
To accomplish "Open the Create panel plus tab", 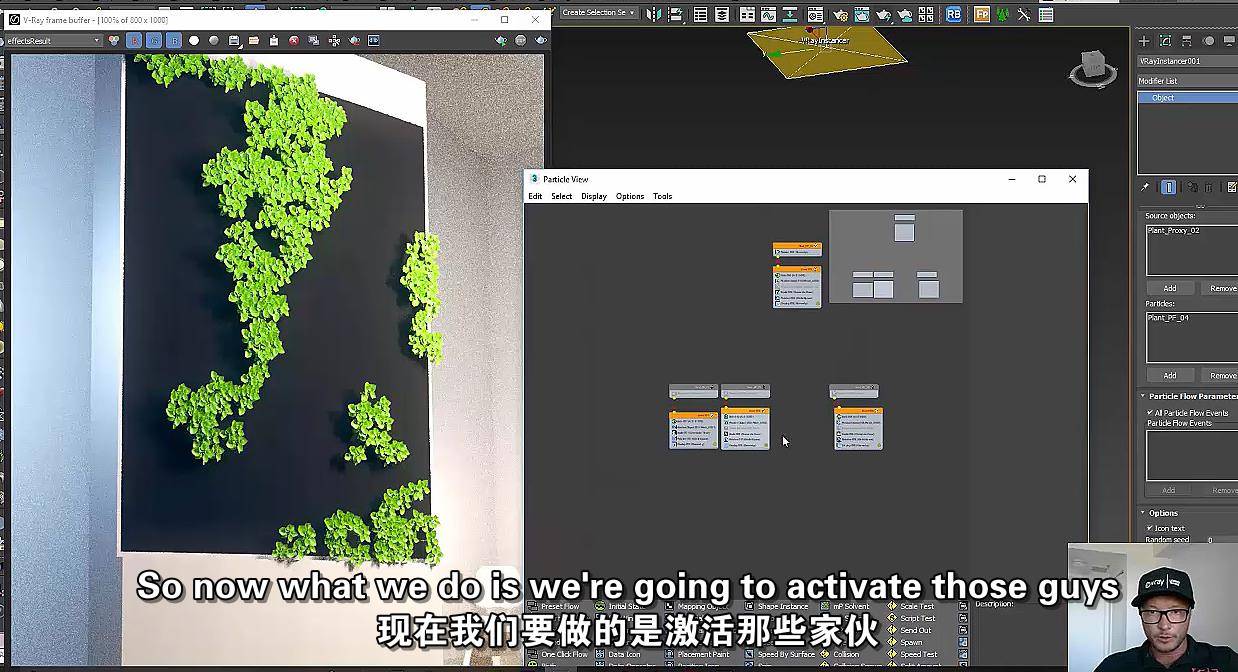I will [1144, 41].
